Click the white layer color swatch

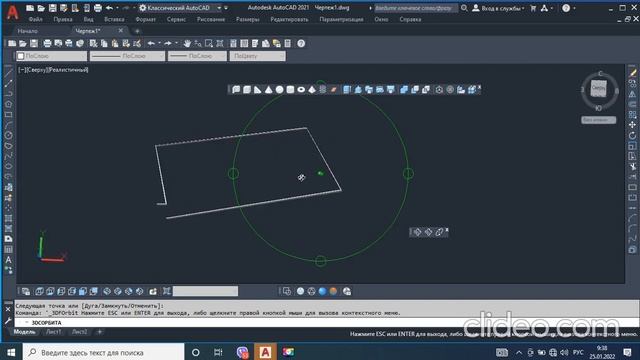pyautogui.click(x=21, y=56)
